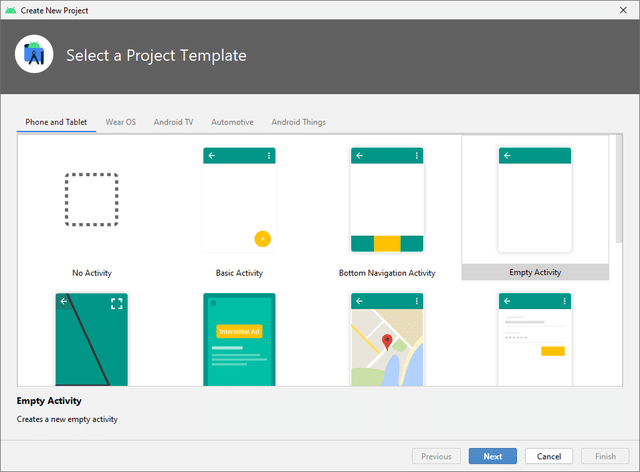
Task: Click back arrow in Empty Activity preview
Action: 507,156
